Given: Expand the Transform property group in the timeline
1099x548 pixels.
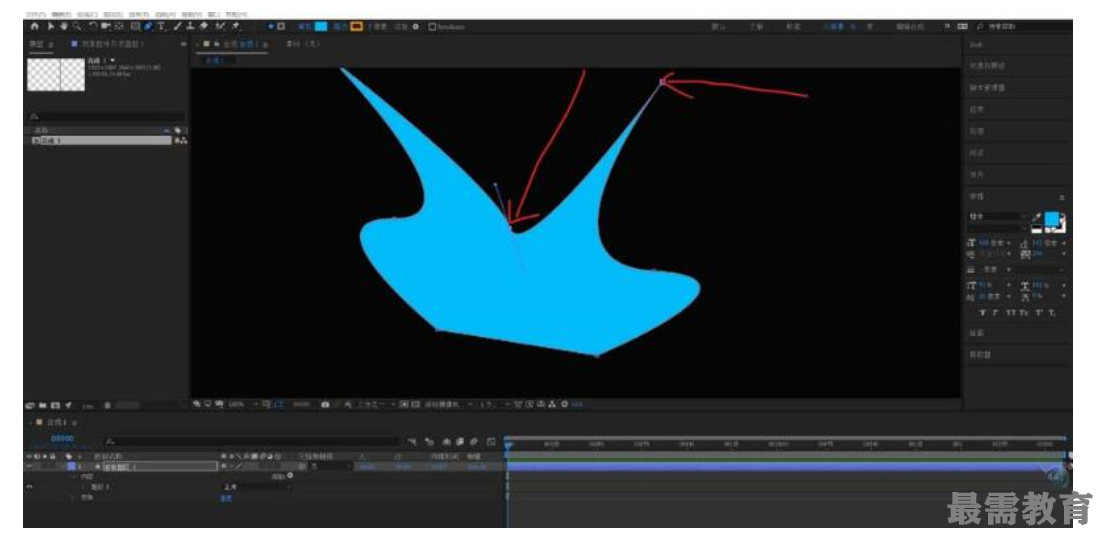Looking at the screenshot, I should tap(74, 497).
